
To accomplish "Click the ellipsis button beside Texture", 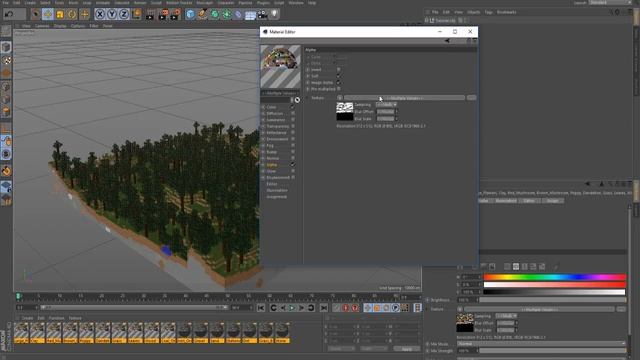I will pyautogui.click(x=471, y=98).
